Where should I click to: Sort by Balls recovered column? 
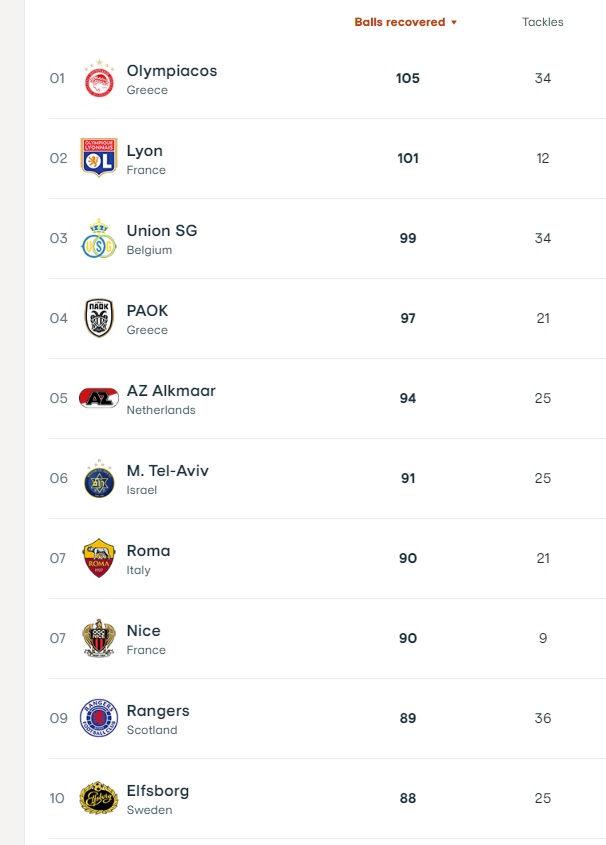[x=399, y=22]
